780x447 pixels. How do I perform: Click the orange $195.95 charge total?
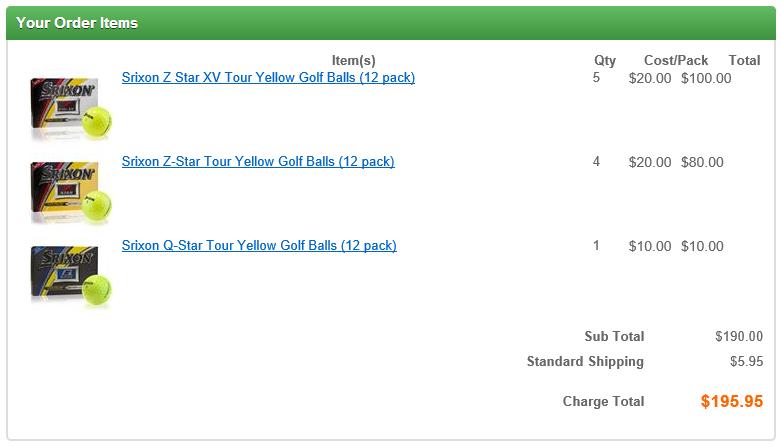click(732, 401)
